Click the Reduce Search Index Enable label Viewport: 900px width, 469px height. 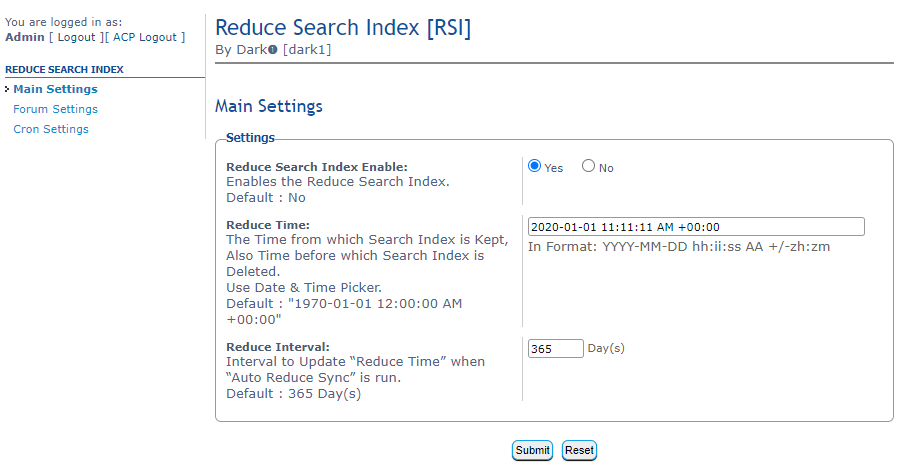click(x=317, y=167)
